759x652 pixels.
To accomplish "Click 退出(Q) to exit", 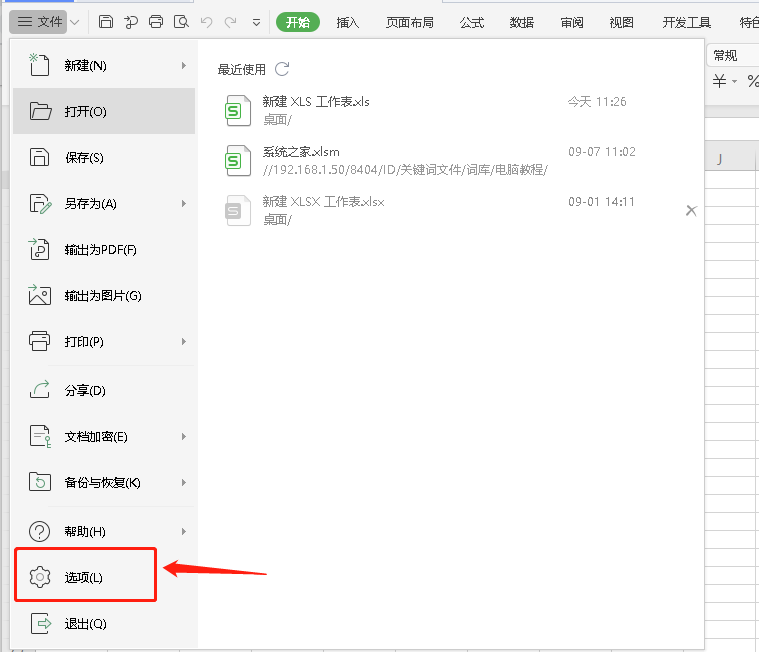I will point(104,623).
